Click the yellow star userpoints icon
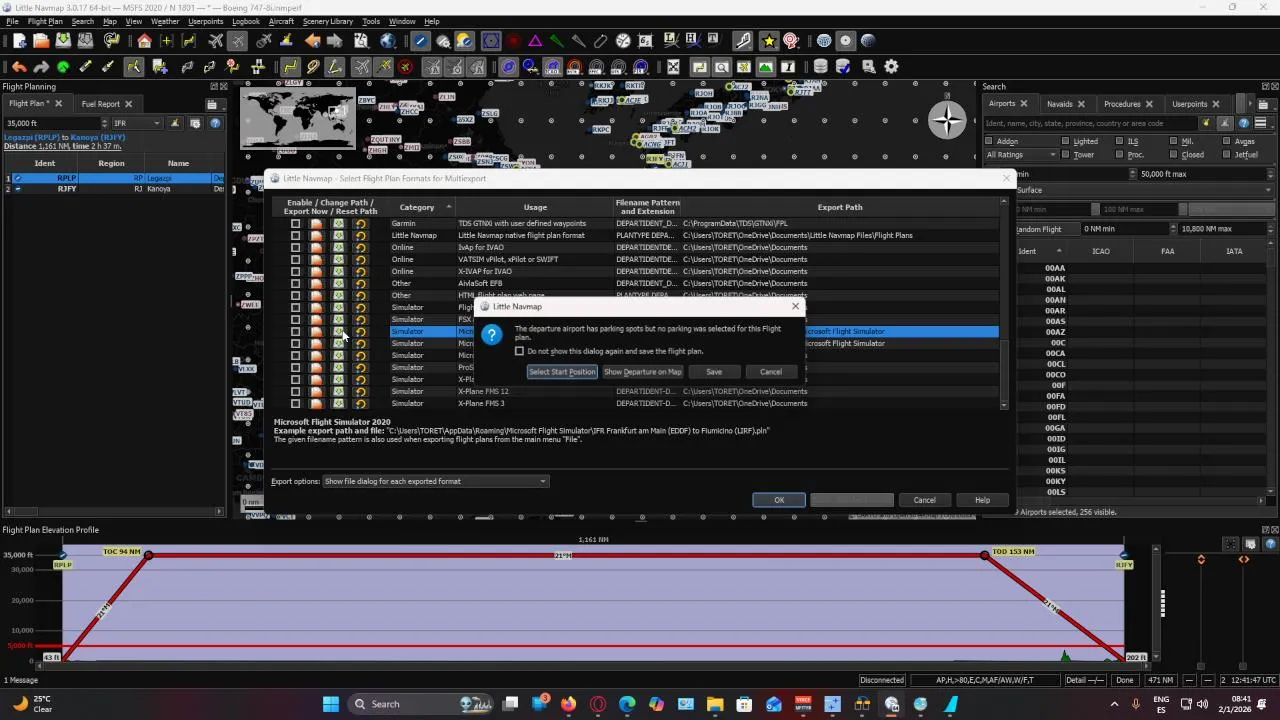The width and height of the screenshot is (1280, 720). pos(768,41)
